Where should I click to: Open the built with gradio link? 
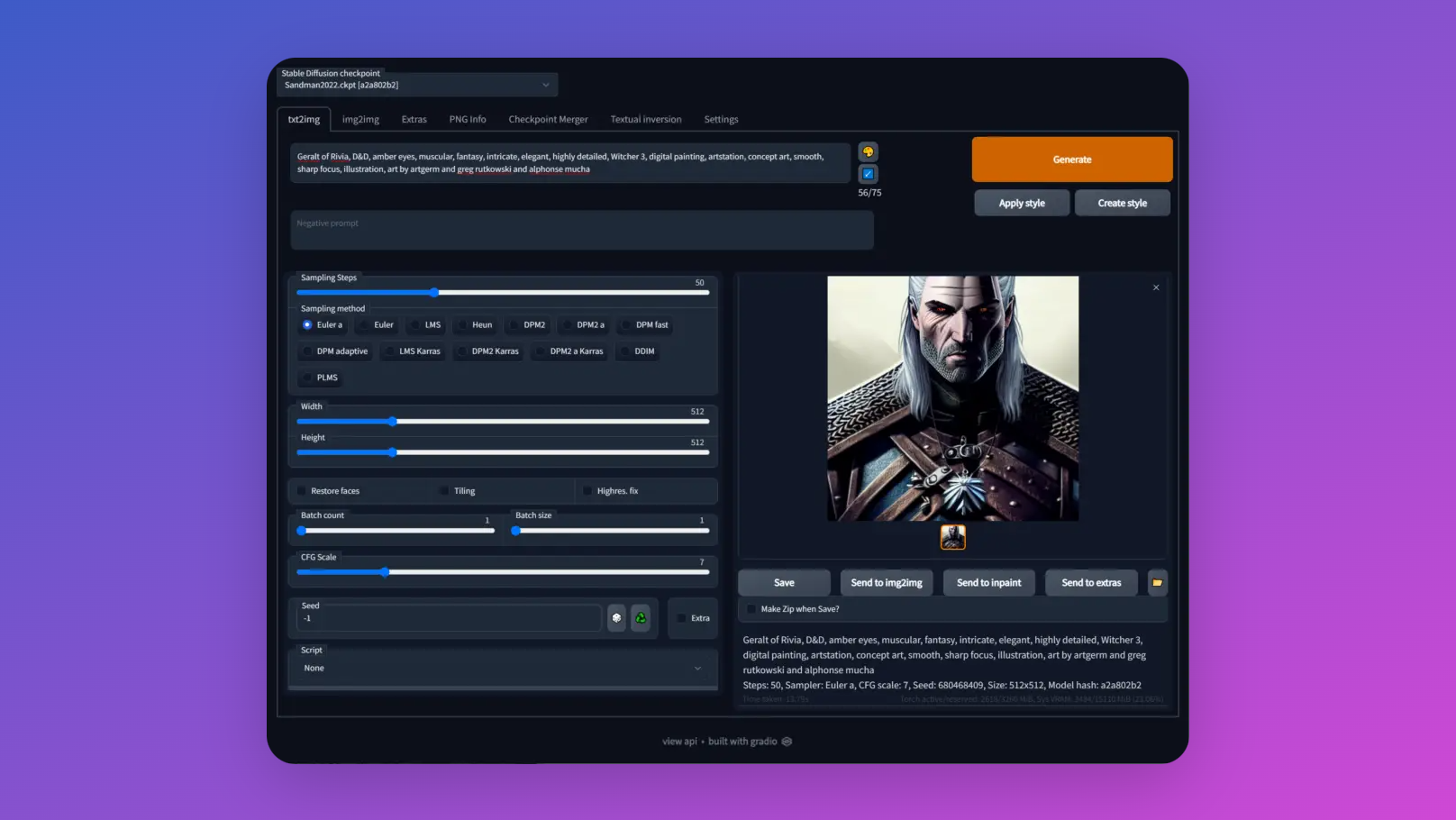(x=750, y=742)
